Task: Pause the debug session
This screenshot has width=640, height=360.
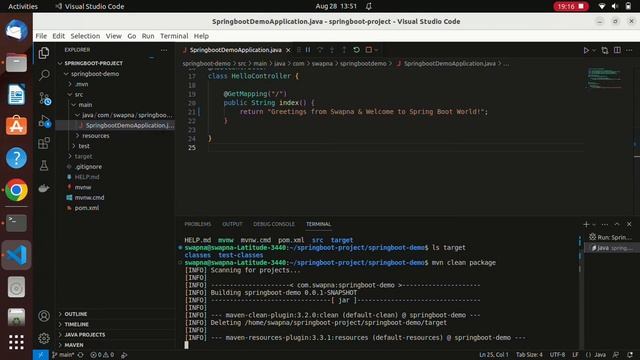Action: click(308, 50)
